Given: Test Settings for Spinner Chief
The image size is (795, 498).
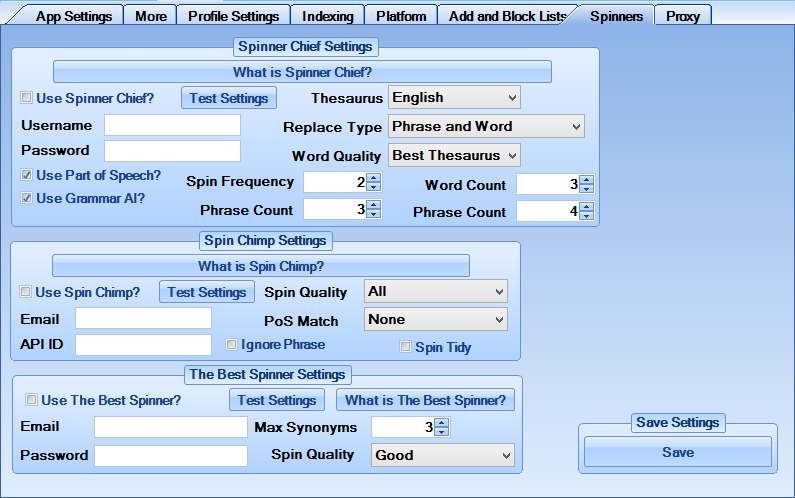Looking at the screenshot, I should point(229,98).
